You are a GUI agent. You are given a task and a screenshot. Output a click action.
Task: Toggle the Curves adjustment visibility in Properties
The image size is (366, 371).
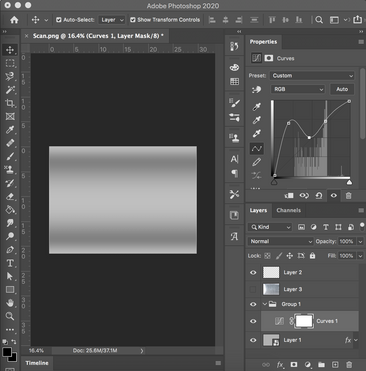[x=334, y=196]
